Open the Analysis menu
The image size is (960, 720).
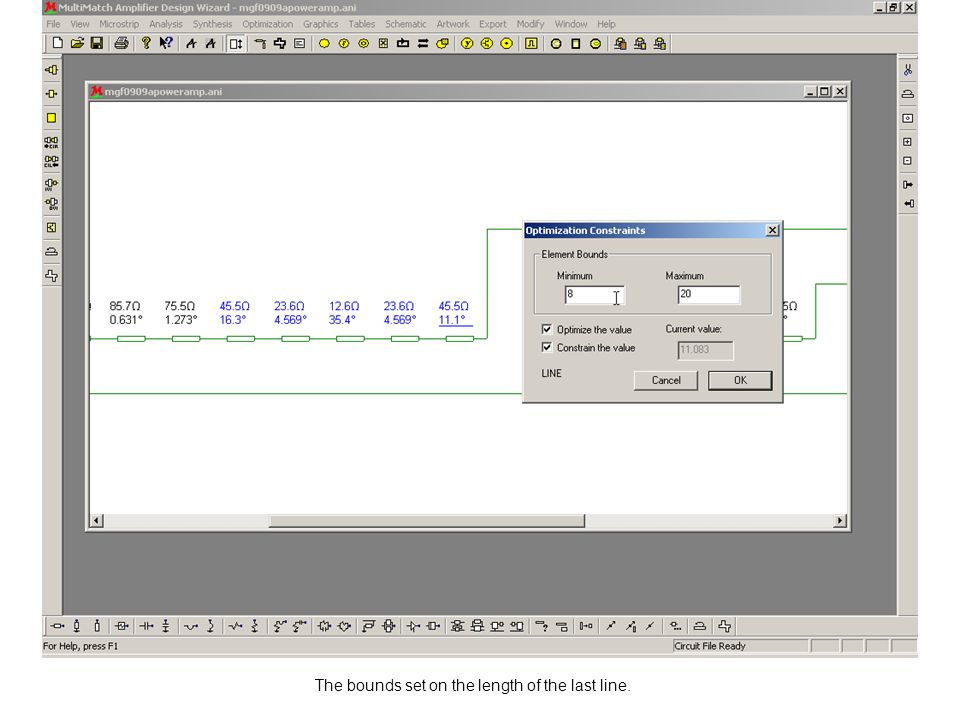(x=166, y=24)
